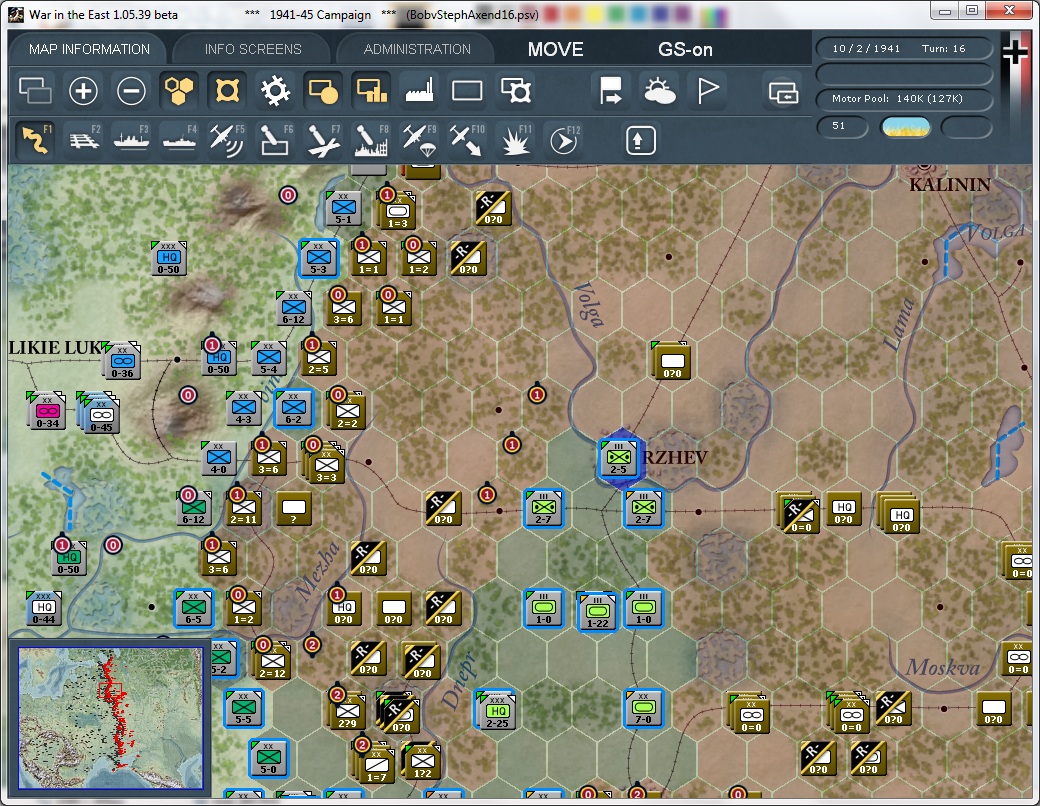Image resolution: width=1040 pixels, height=806 pixels.
Task: Select the blue 4-0 infantry unit
Action: pyautogui.click(x=218, y=458)
